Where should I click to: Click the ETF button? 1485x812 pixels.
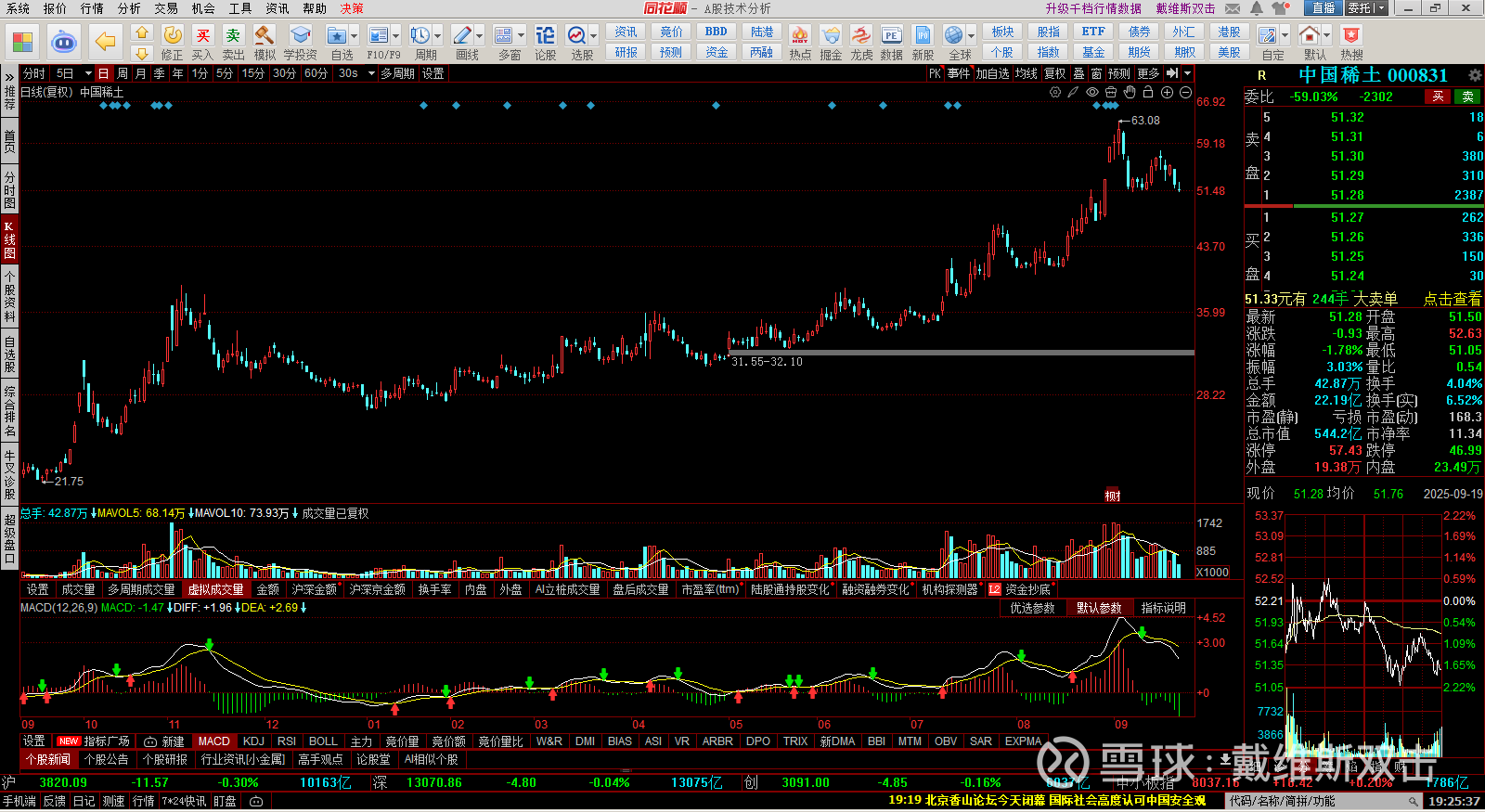pos(1093,32)
